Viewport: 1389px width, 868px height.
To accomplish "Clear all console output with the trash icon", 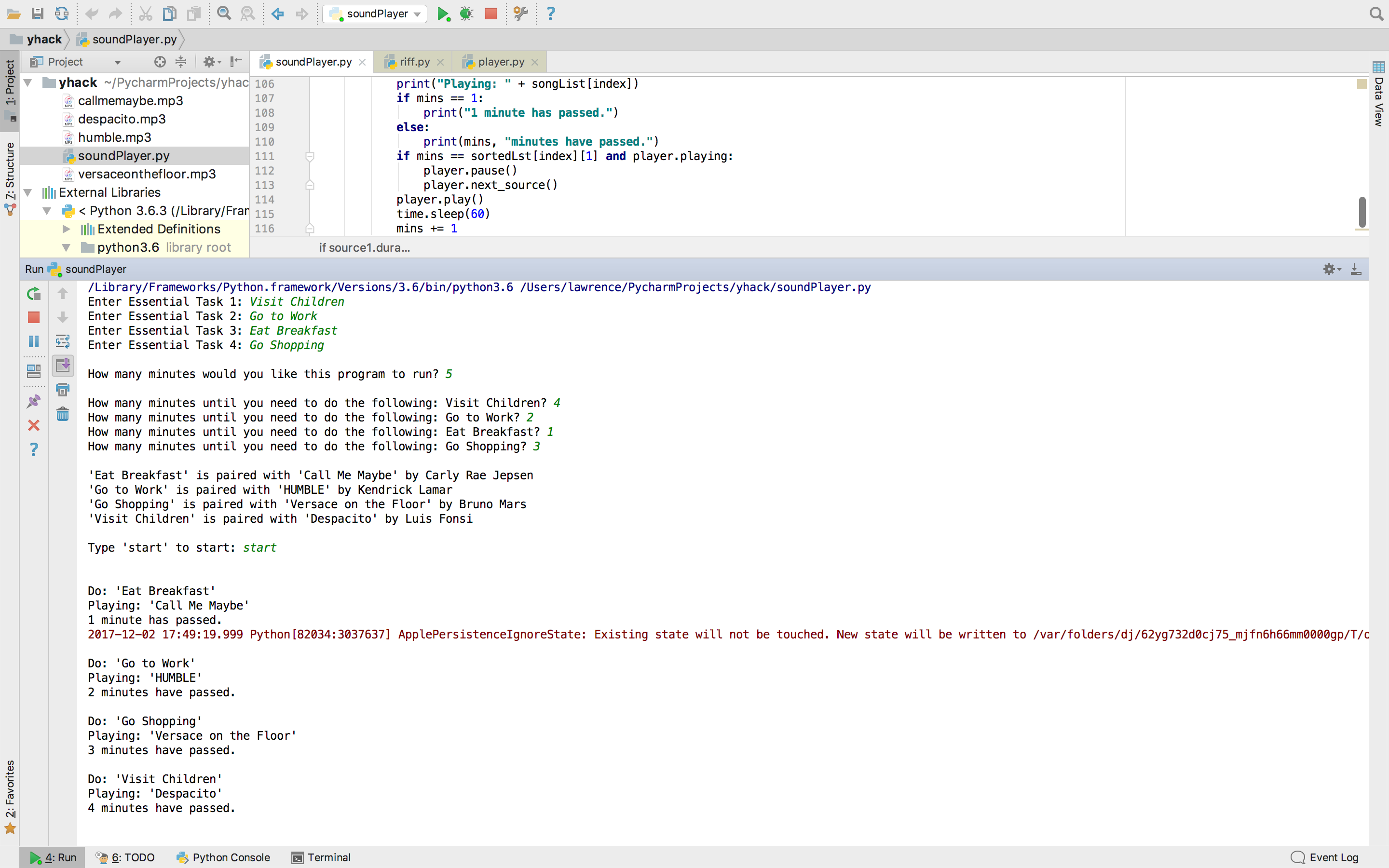I will [x=63, y=414].
